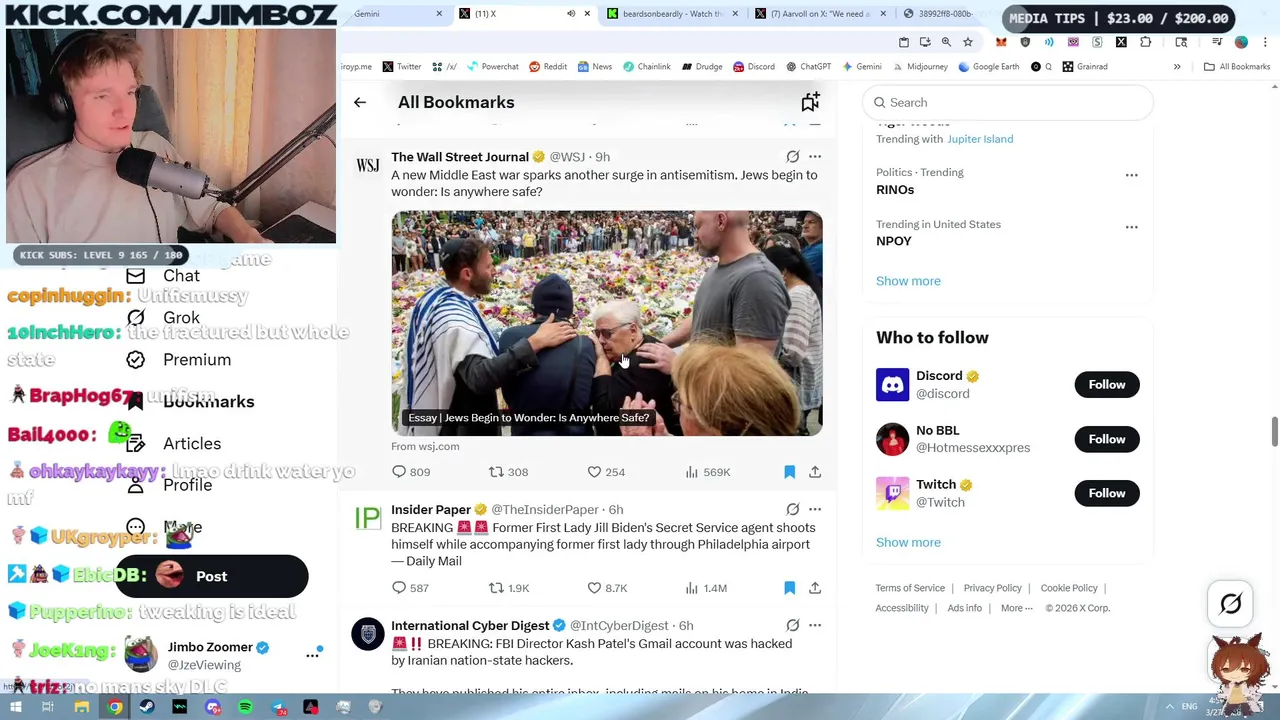Repost the Wall Street Journal post
Image resolution: width=1280 pixels, height=720 pixels.
click(508, 472)
